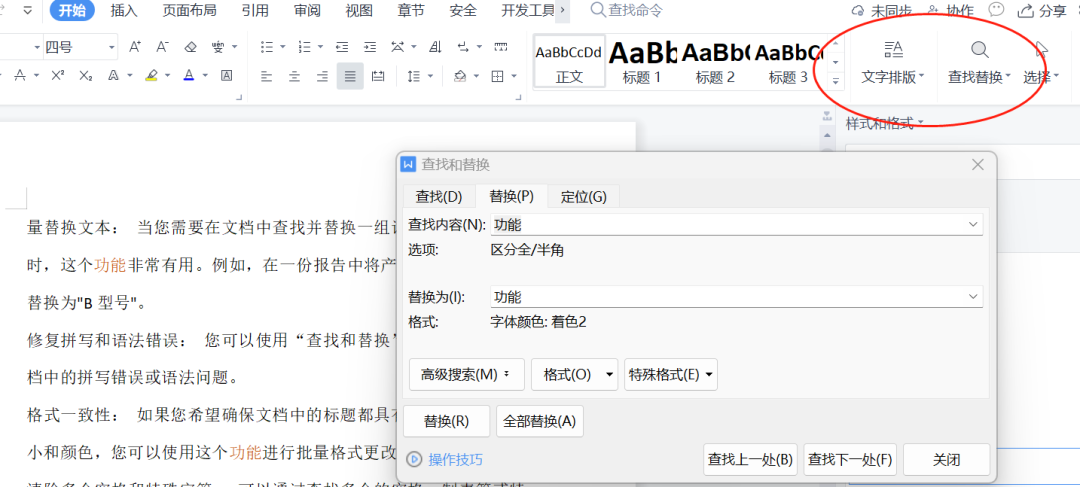Open 插入 ribbon tab

[x=124, y=10]
